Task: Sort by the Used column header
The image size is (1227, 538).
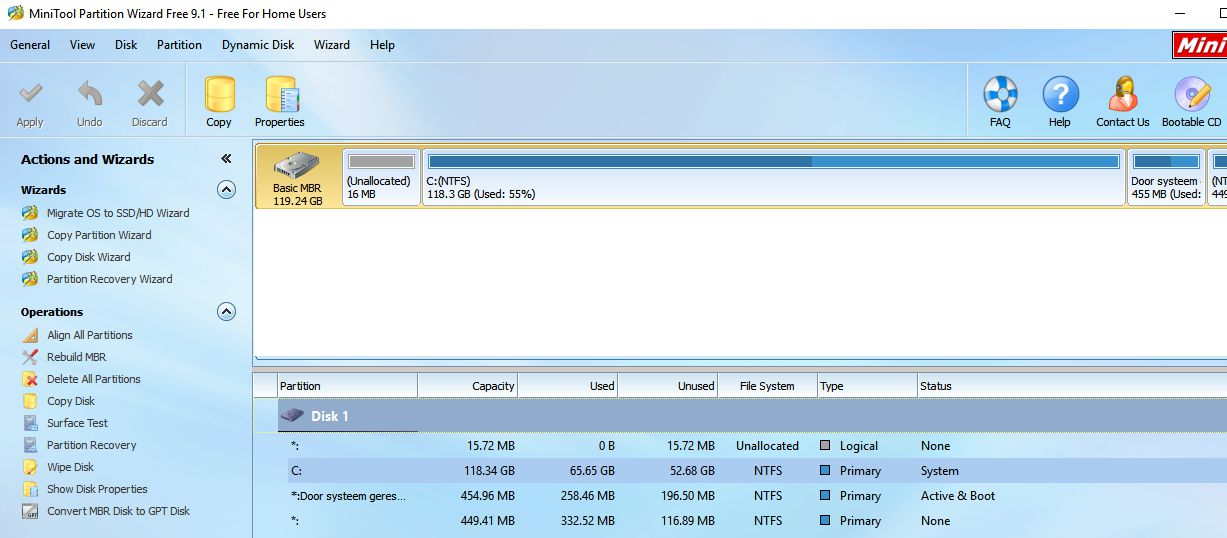Action: (x=568, y=386)
